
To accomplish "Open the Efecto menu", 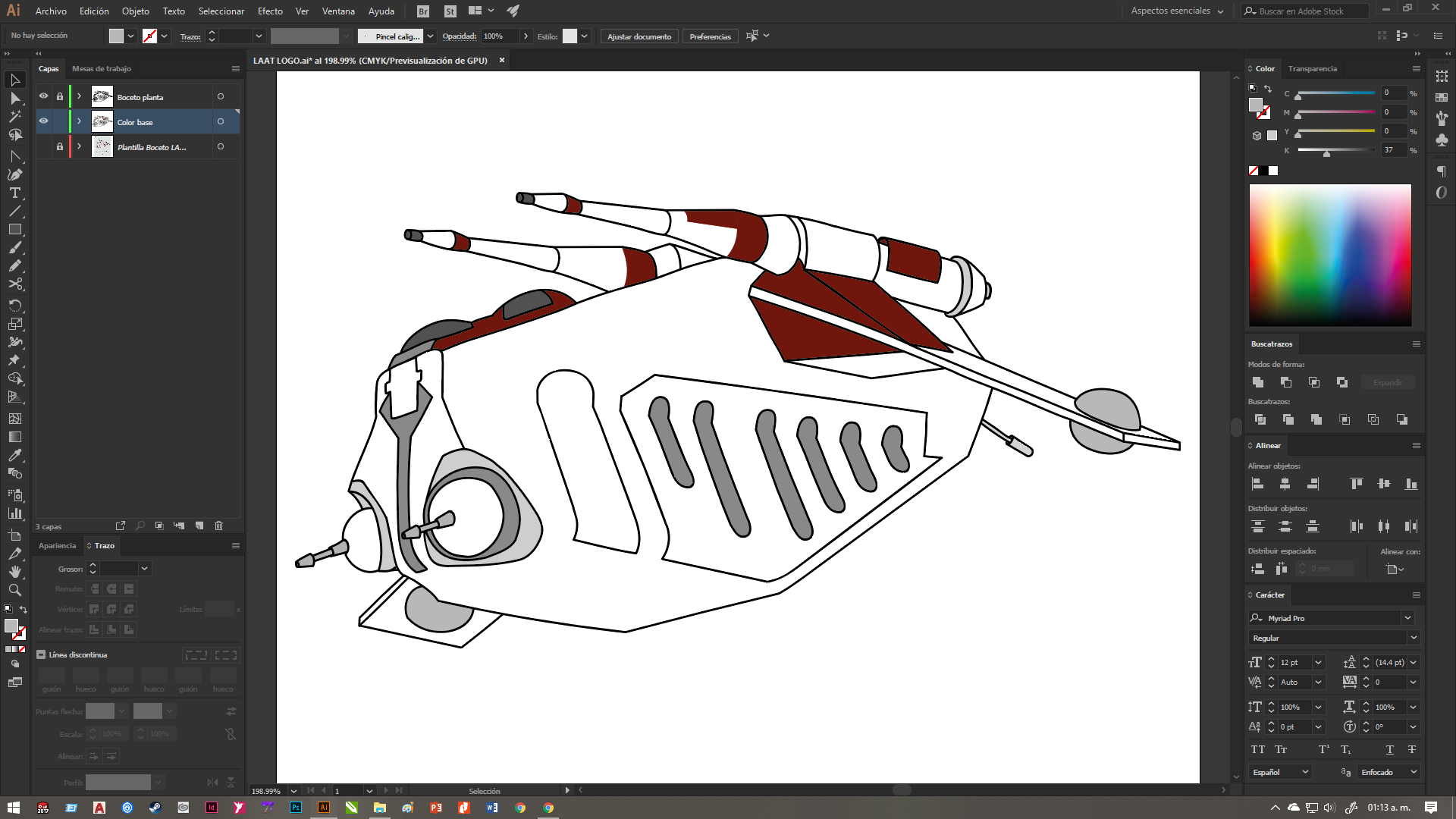I will (270, 11).
